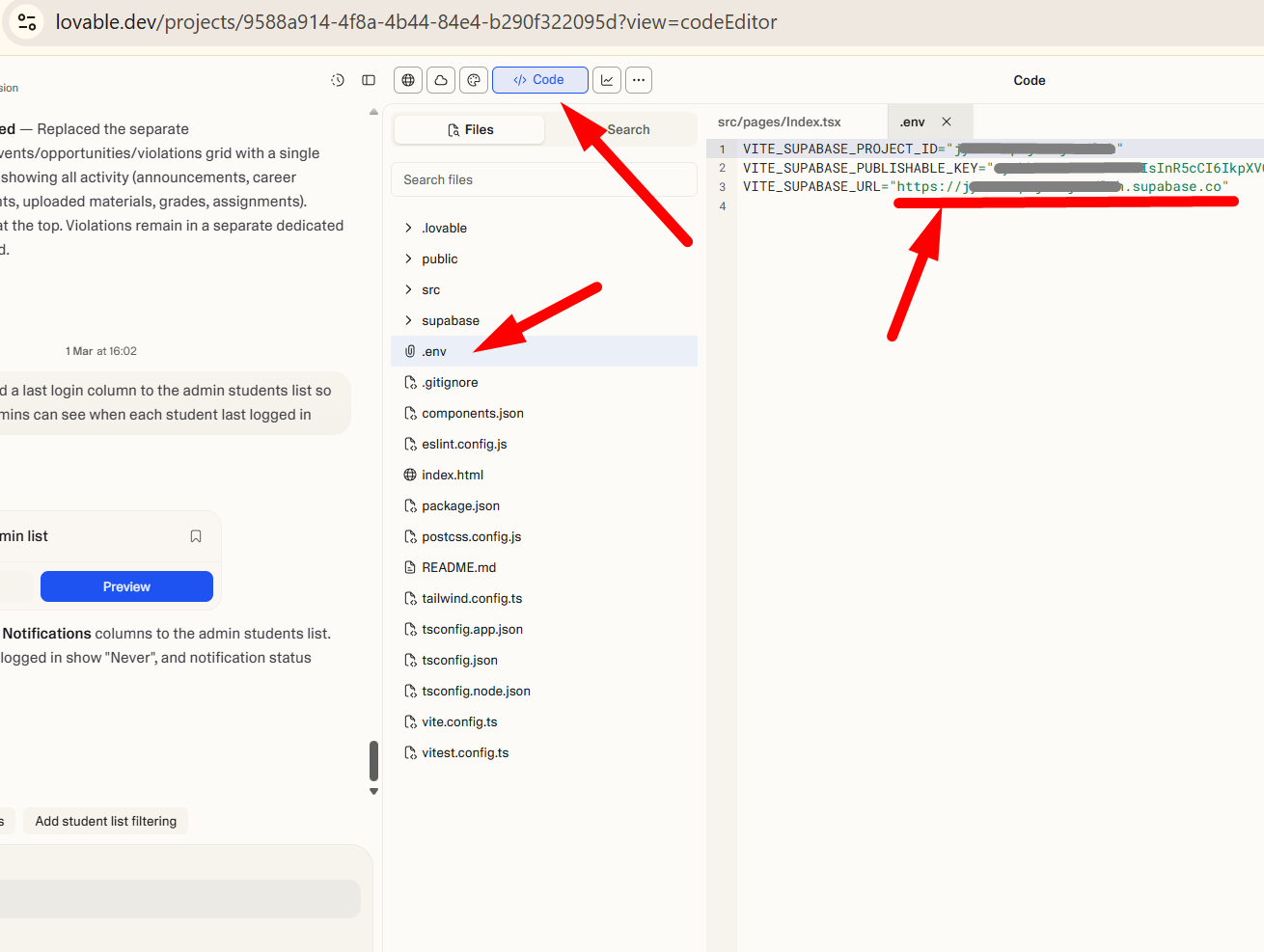
Task: Open the analytics chart icon
Action: [x=606, y=80]
